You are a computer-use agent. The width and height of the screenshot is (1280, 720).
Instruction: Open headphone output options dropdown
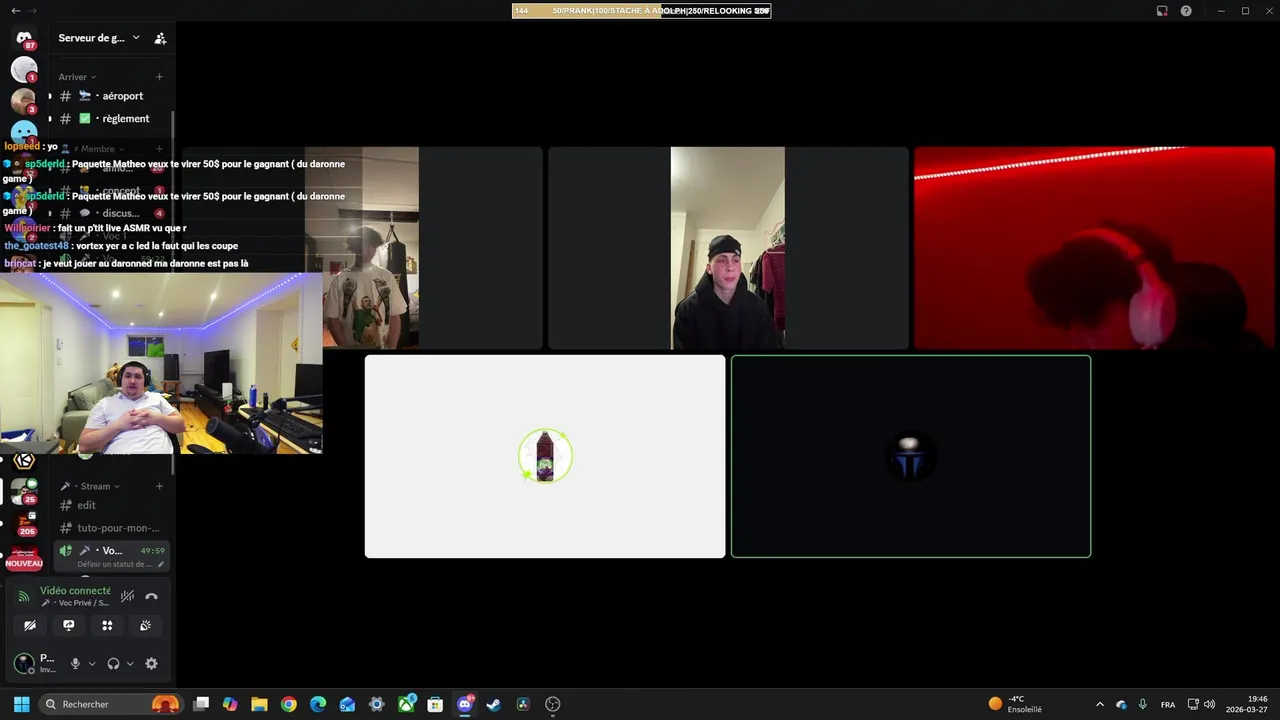130,663
